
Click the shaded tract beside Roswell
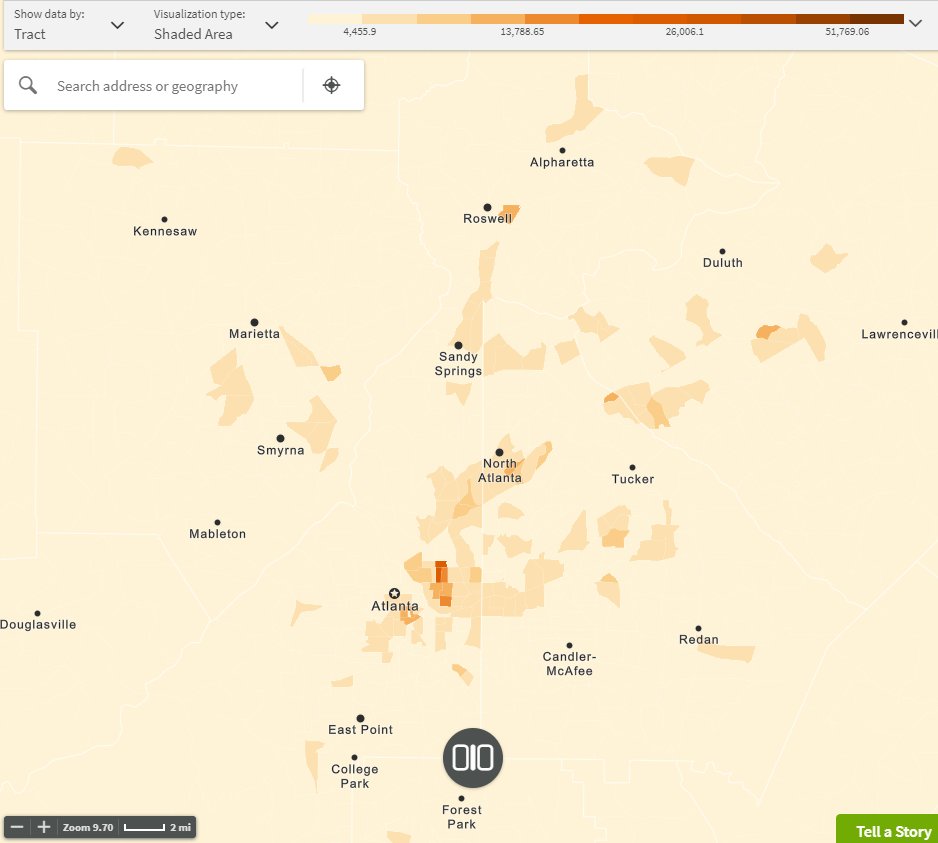(x=510, y=212)
